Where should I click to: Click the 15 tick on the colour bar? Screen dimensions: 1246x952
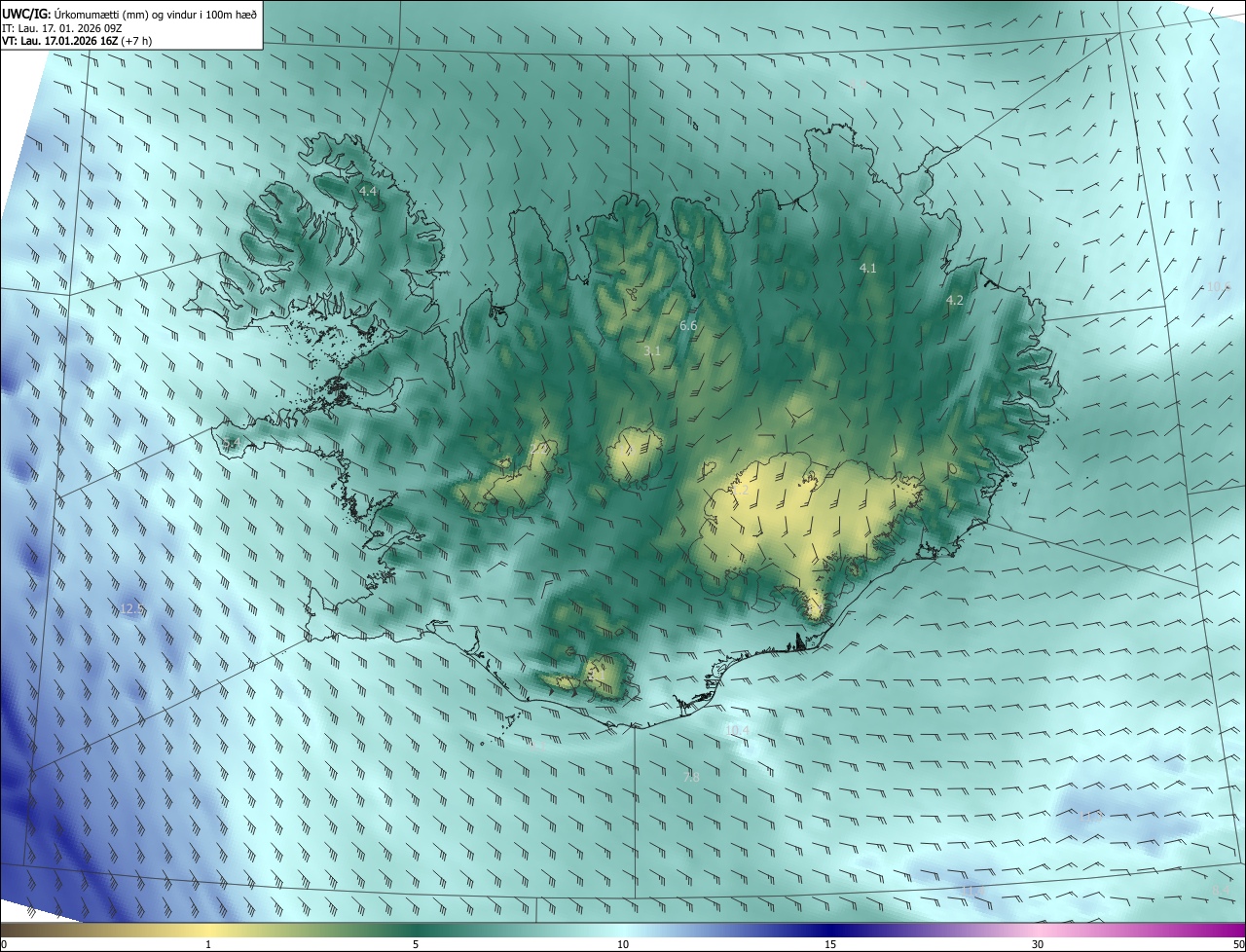(830, 944)
